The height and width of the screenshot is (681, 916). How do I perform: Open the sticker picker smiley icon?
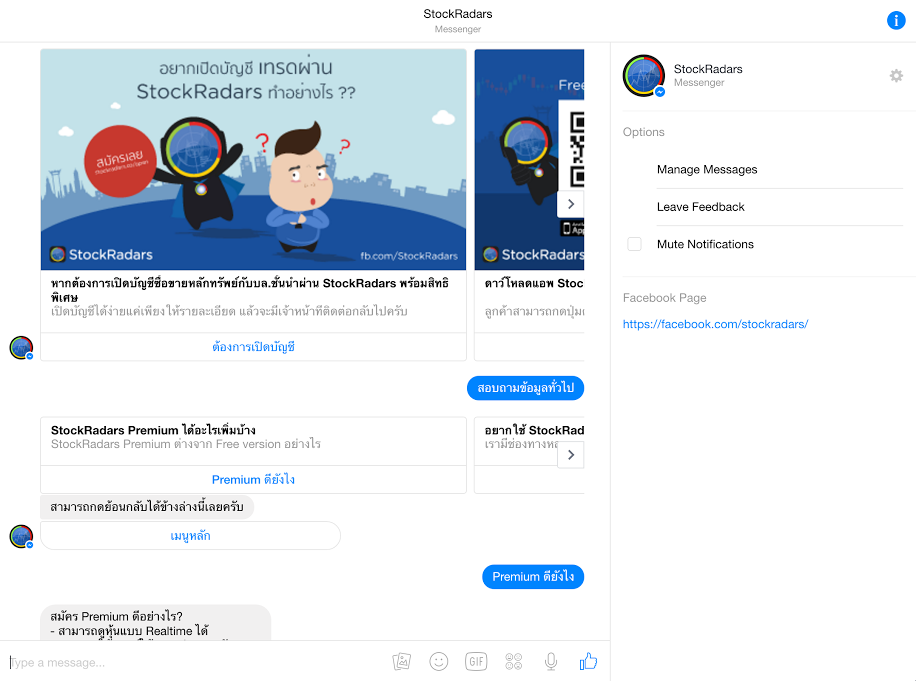(438, 661)
